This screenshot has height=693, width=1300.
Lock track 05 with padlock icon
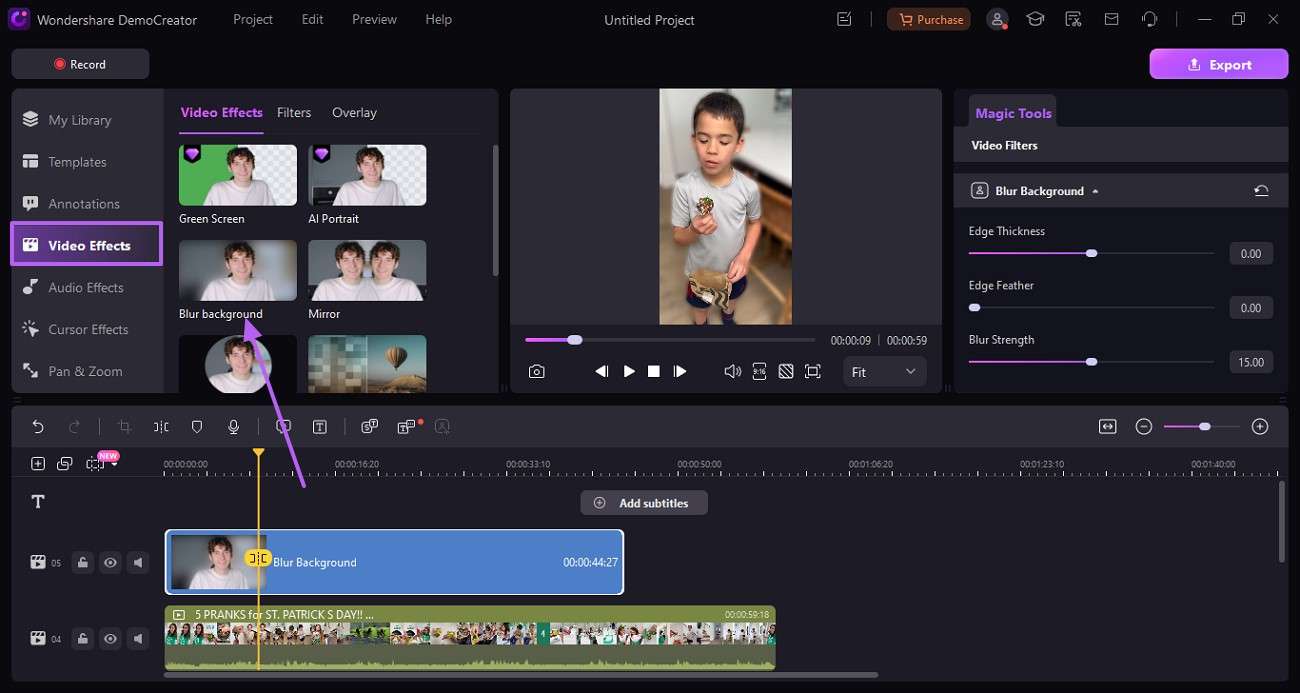click(83, 563)
